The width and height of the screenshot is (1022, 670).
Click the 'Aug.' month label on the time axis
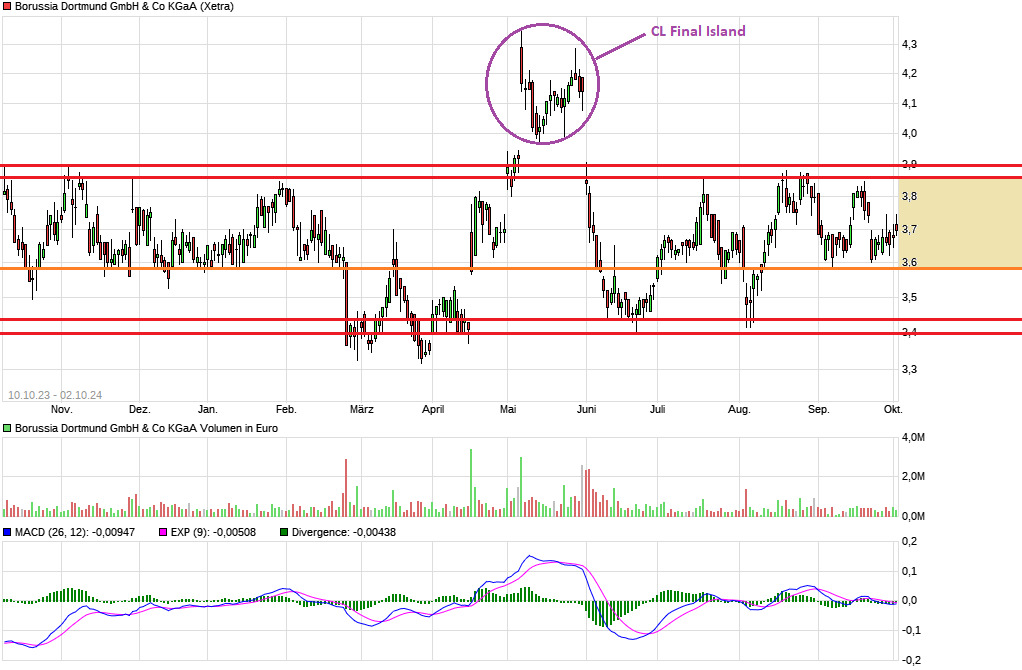[739, 409]
